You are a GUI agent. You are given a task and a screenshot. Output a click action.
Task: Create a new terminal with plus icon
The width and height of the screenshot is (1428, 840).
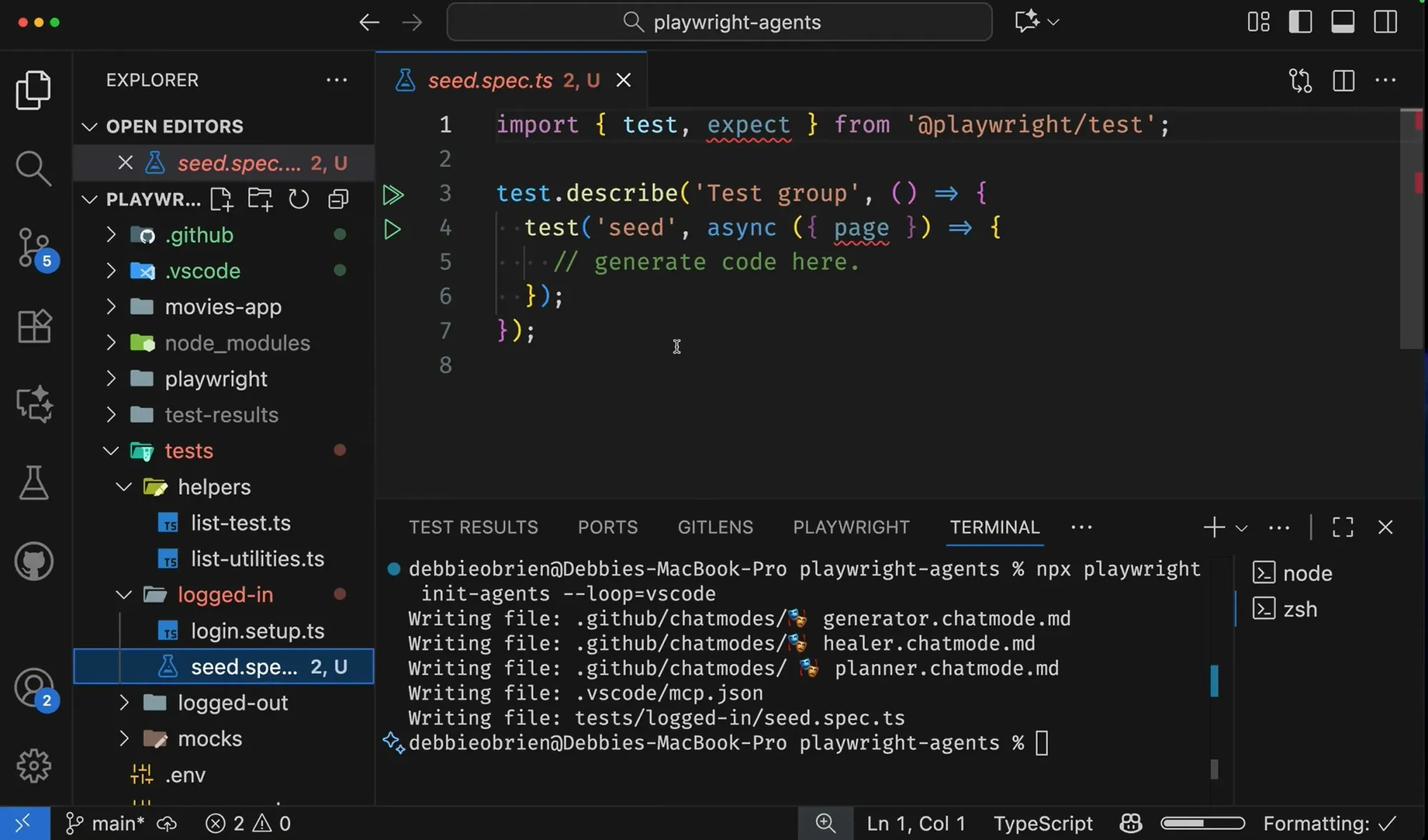[1214, 527]
